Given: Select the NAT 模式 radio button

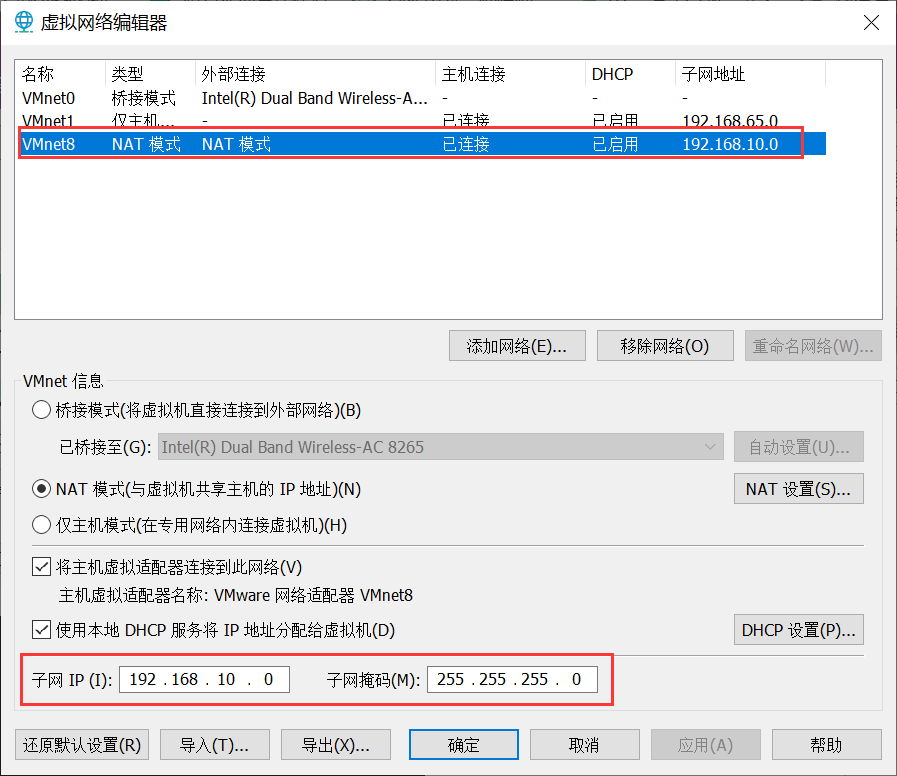Looking at the screenshot, I should [41, 489].
